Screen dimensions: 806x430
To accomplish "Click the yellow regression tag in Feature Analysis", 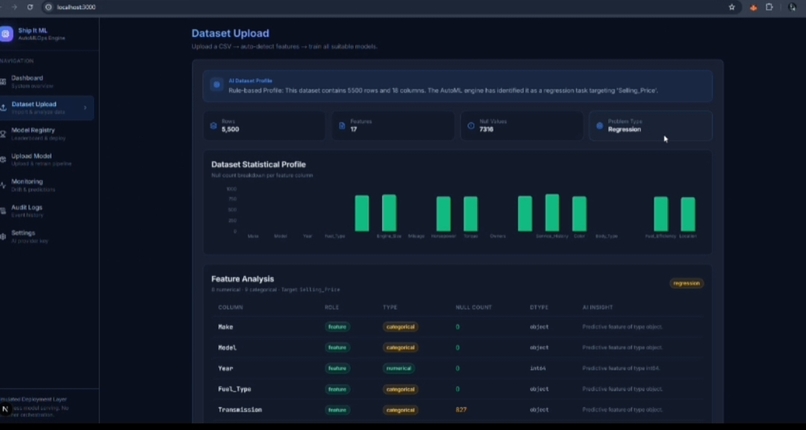I will coord(686,283).
